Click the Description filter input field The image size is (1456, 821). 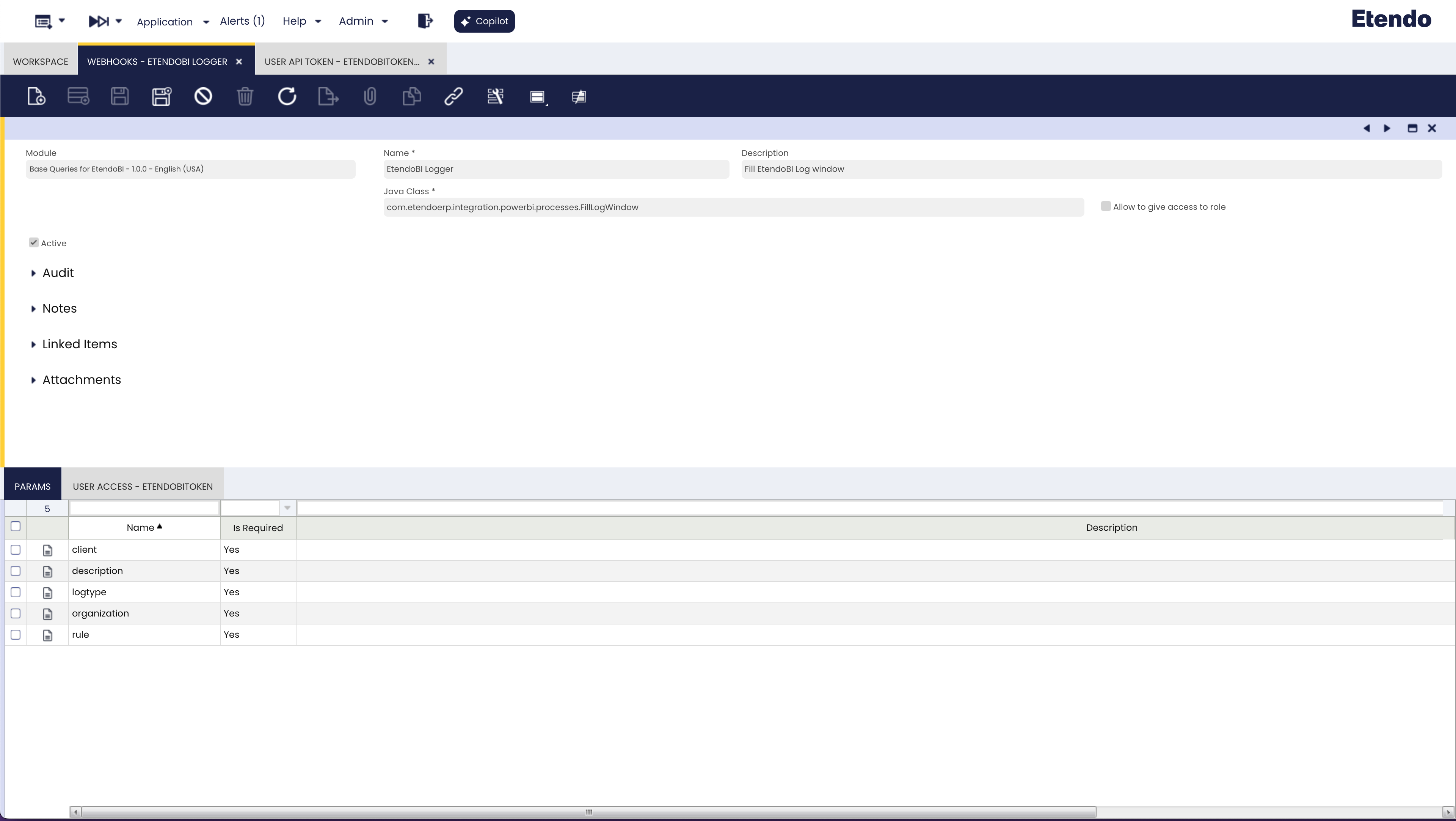click(871, 508)
